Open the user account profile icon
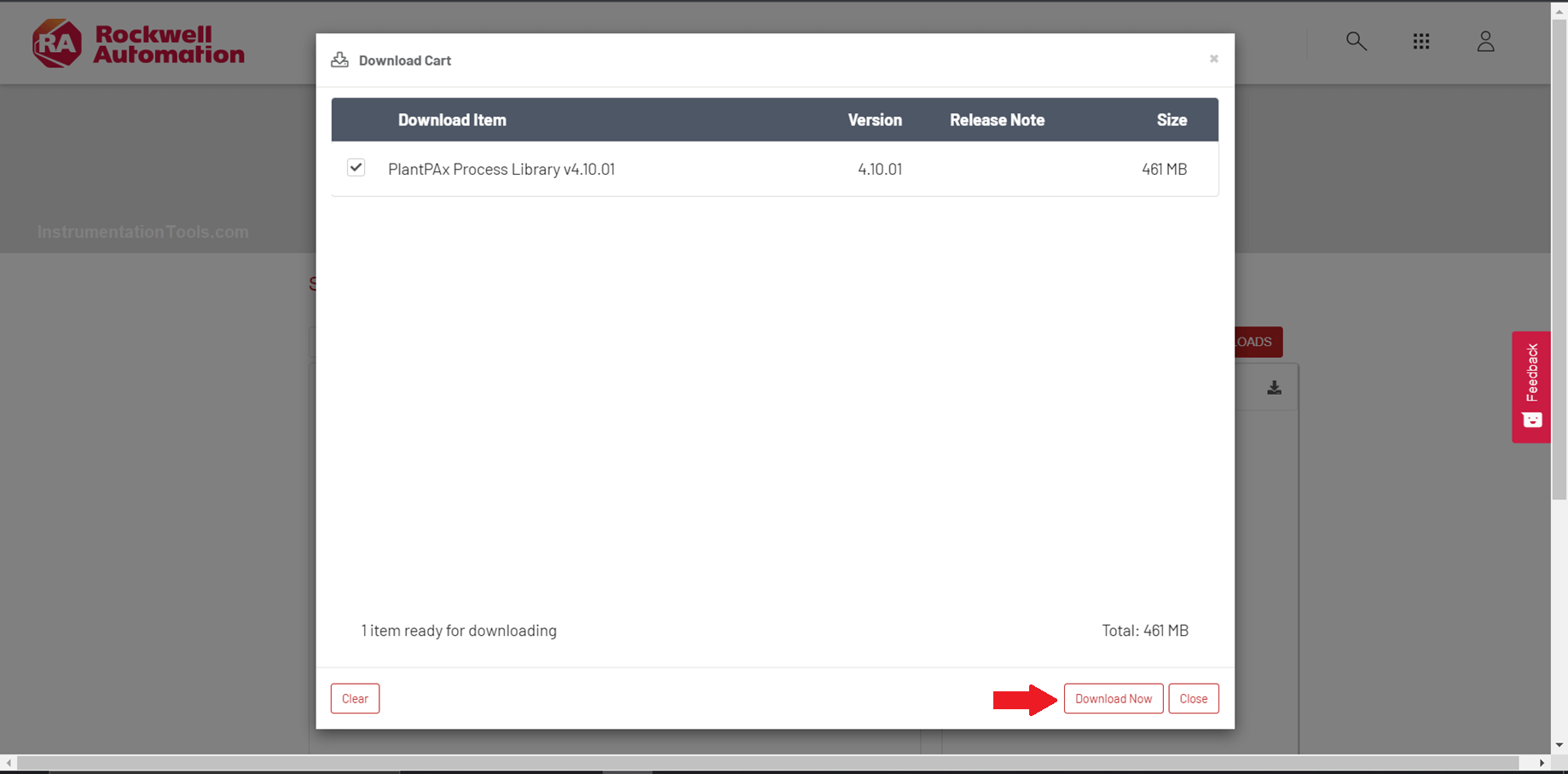 (x=1485, y=41)
